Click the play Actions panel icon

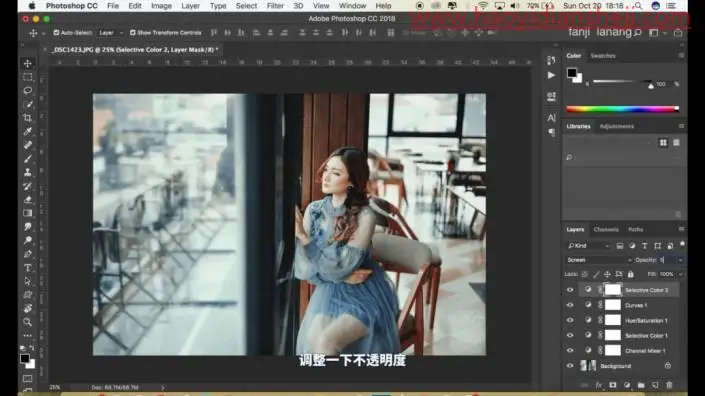point(551,75)
